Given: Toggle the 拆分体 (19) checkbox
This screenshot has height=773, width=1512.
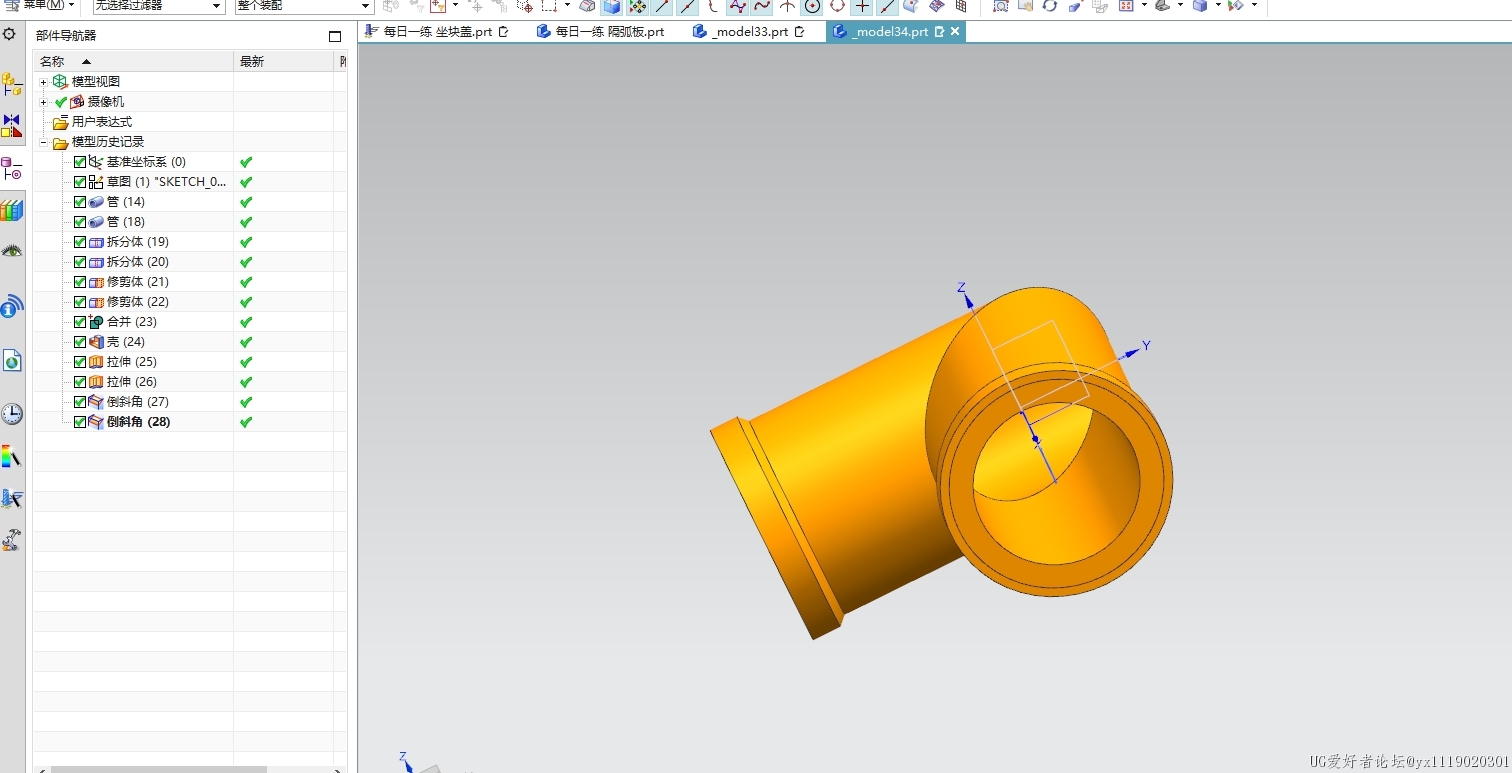Looking at the screenshot, I should coord(80,242).
